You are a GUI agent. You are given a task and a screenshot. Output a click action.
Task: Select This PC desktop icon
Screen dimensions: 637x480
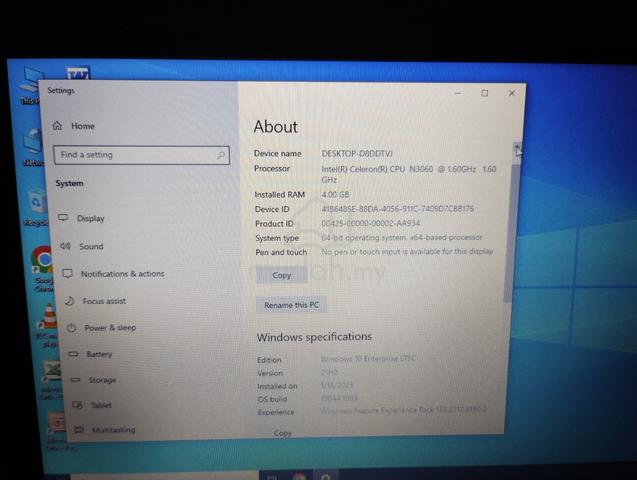pos(30,86)
